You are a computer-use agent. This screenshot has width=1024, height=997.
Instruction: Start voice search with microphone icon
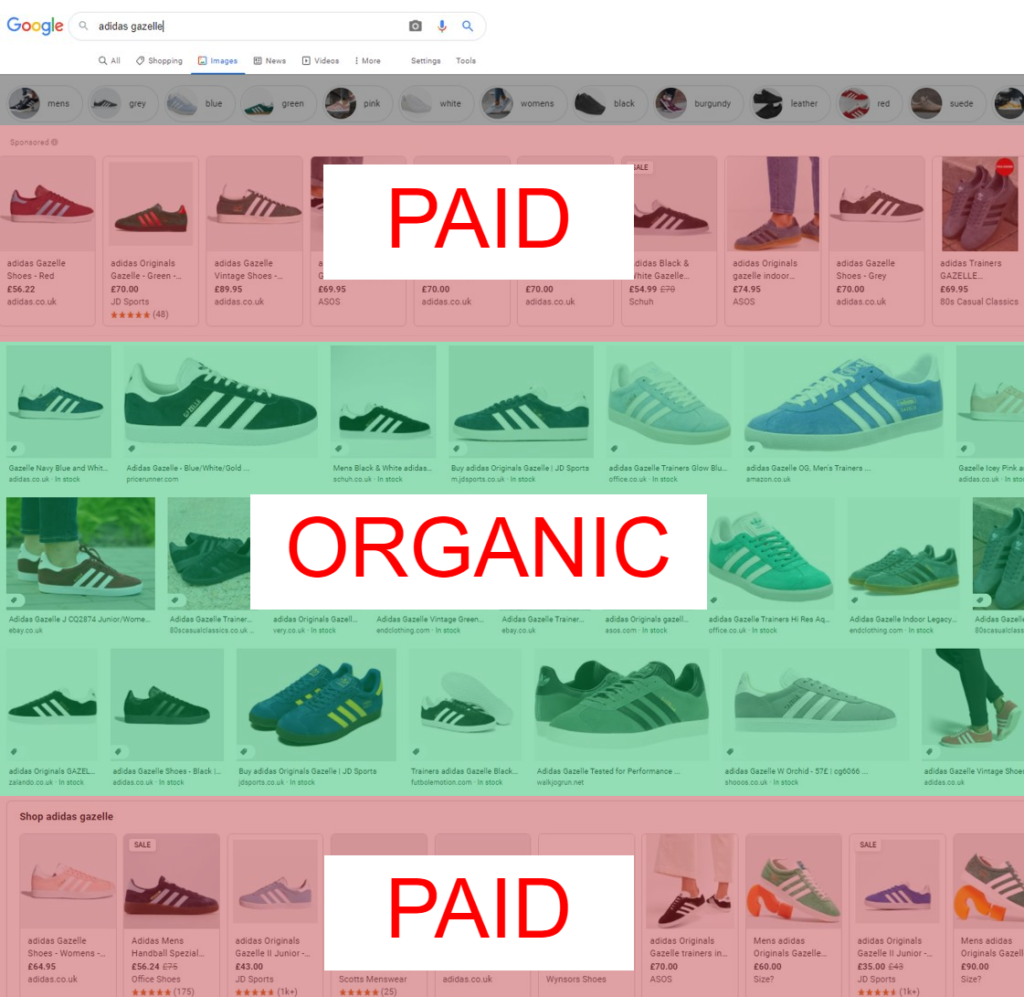point(442,26)
